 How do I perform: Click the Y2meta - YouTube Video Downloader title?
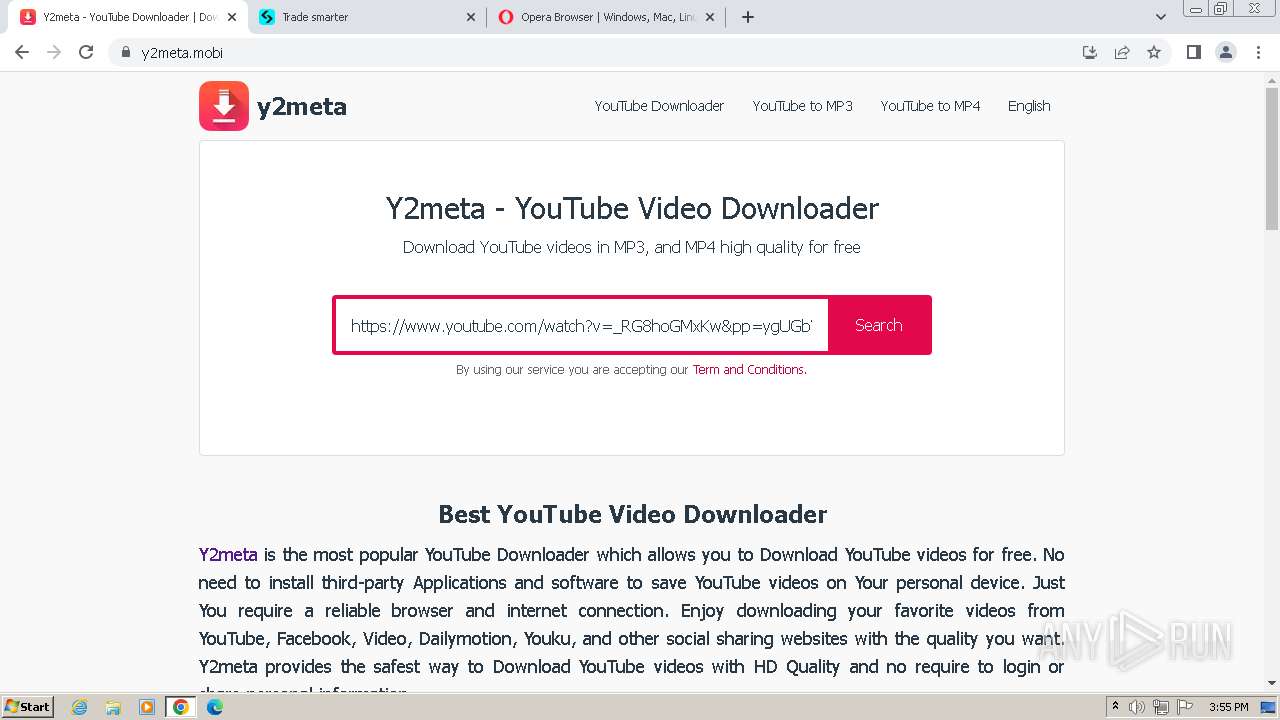pyautogui.click(x=632, y=208)
